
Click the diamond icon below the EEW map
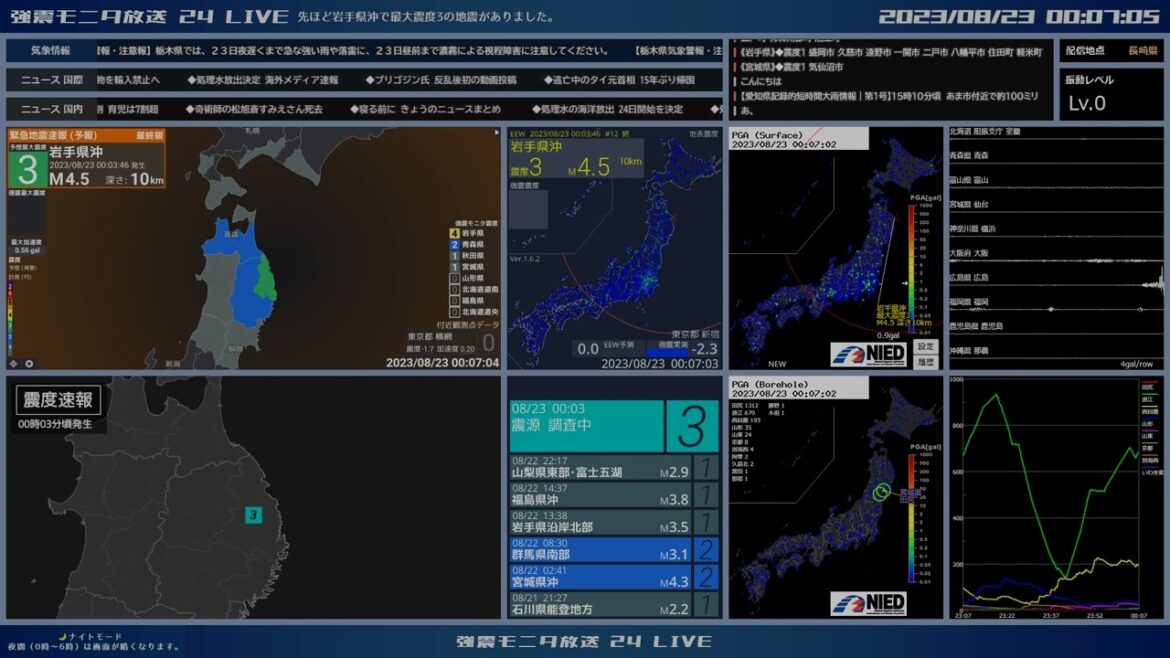point(14,364)
